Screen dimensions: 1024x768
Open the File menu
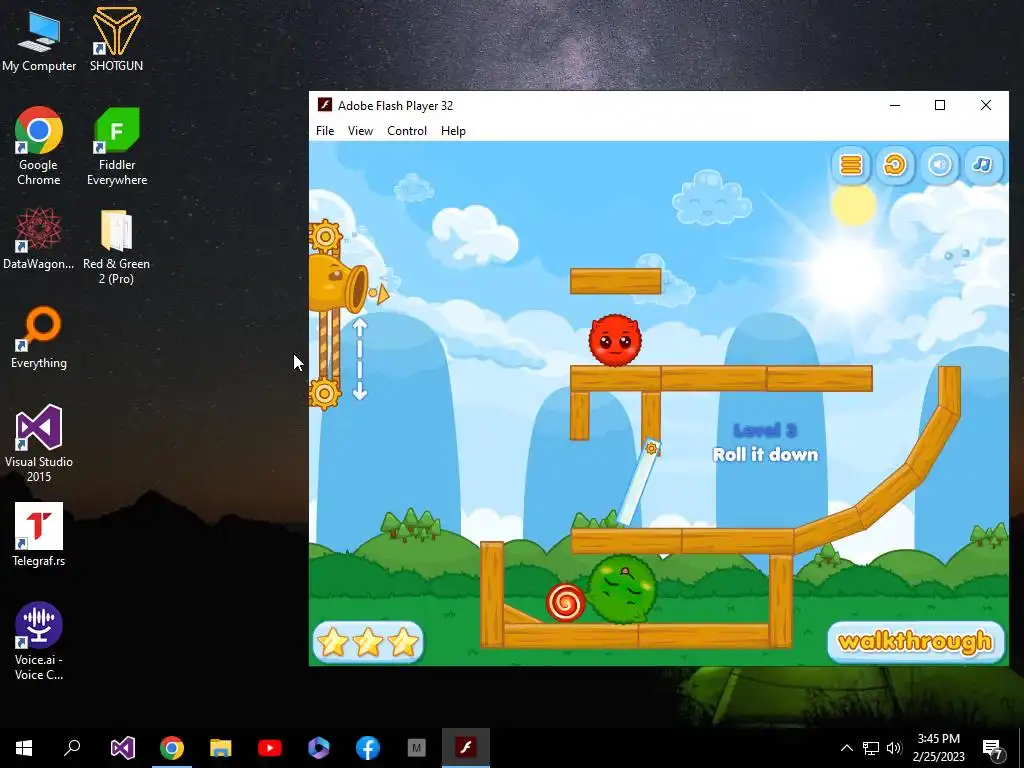pos(325,131)
